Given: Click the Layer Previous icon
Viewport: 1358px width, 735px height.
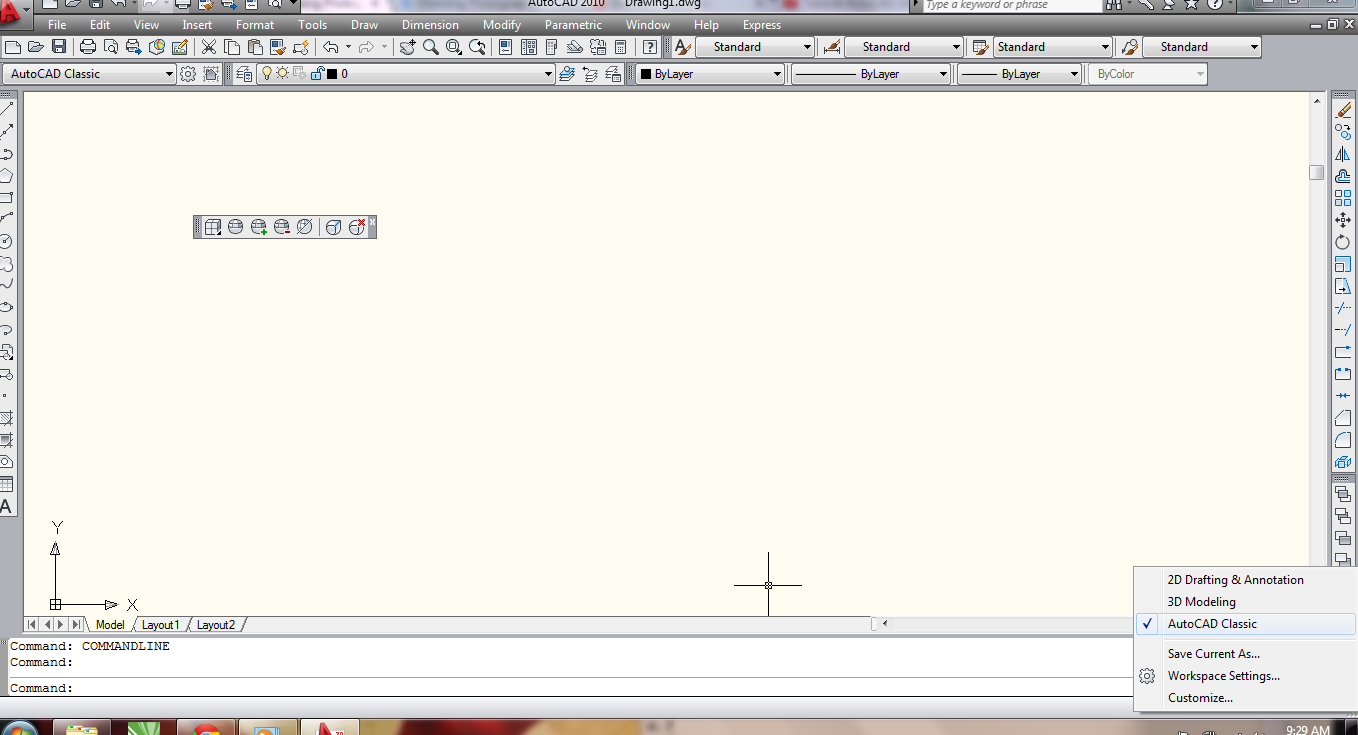Looking at the screenshot, I should point(590,74).
